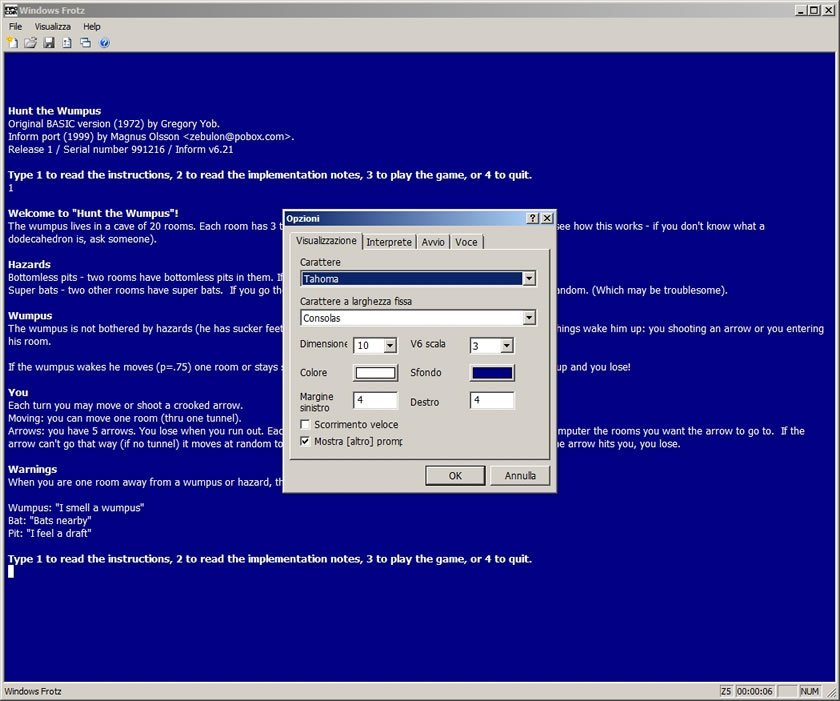The height and width of the screenshot is (701, 840).
Task: Pick the white Colore text swatch
Action: pos(376,373)
